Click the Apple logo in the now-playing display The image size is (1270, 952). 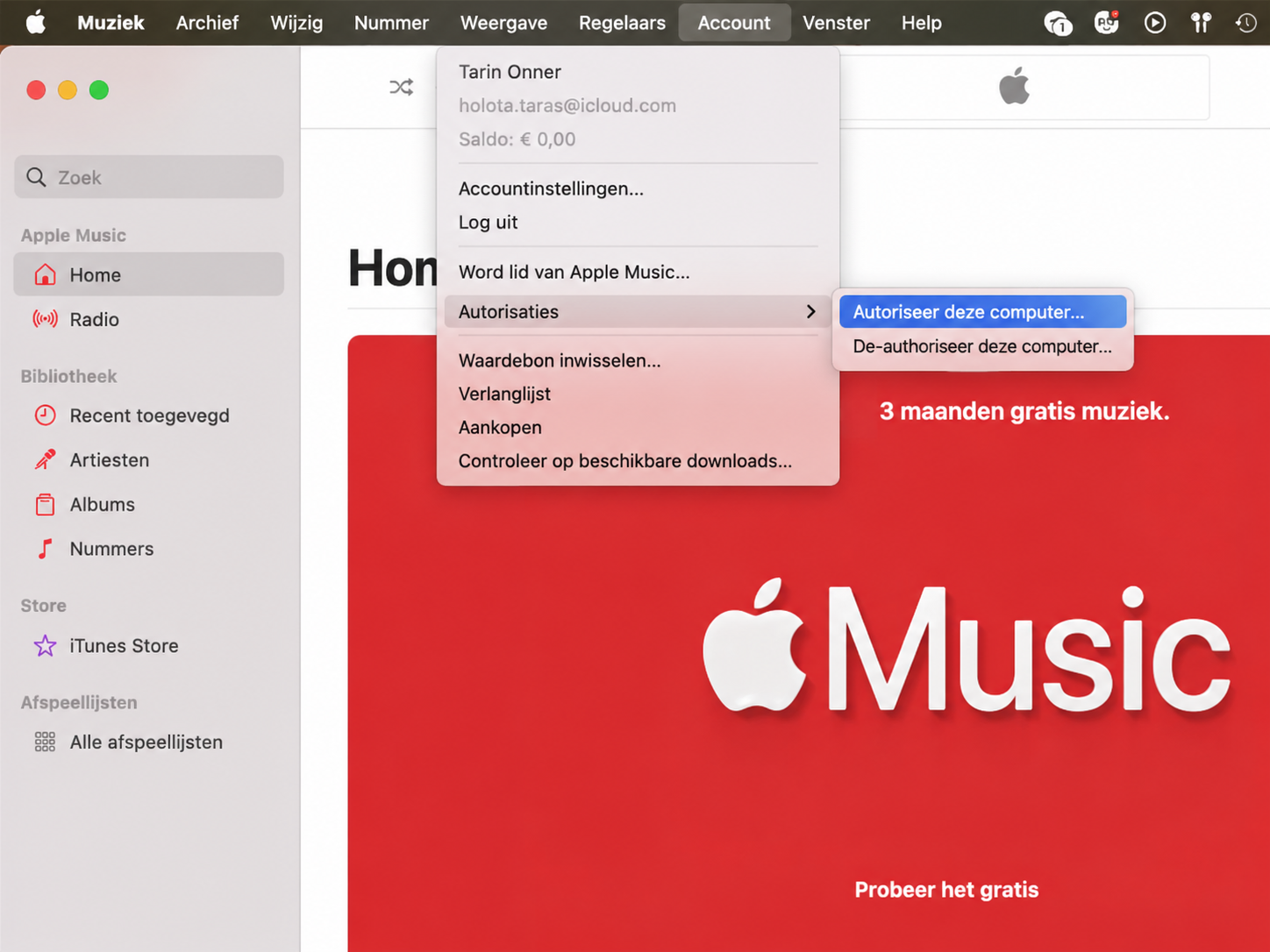(1014, 87)
